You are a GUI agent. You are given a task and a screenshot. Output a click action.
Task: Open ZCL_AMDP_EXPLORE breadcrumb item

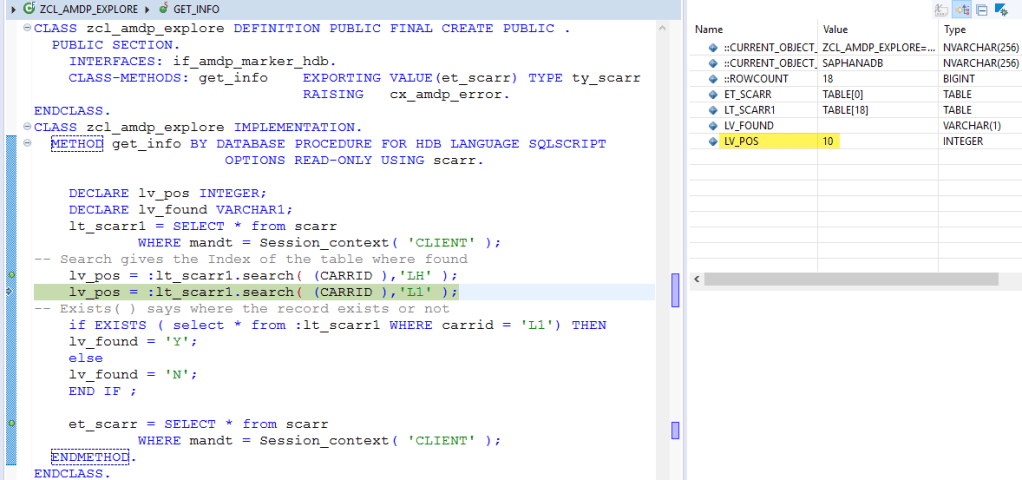pyautogui.click(x=89, y=9)
